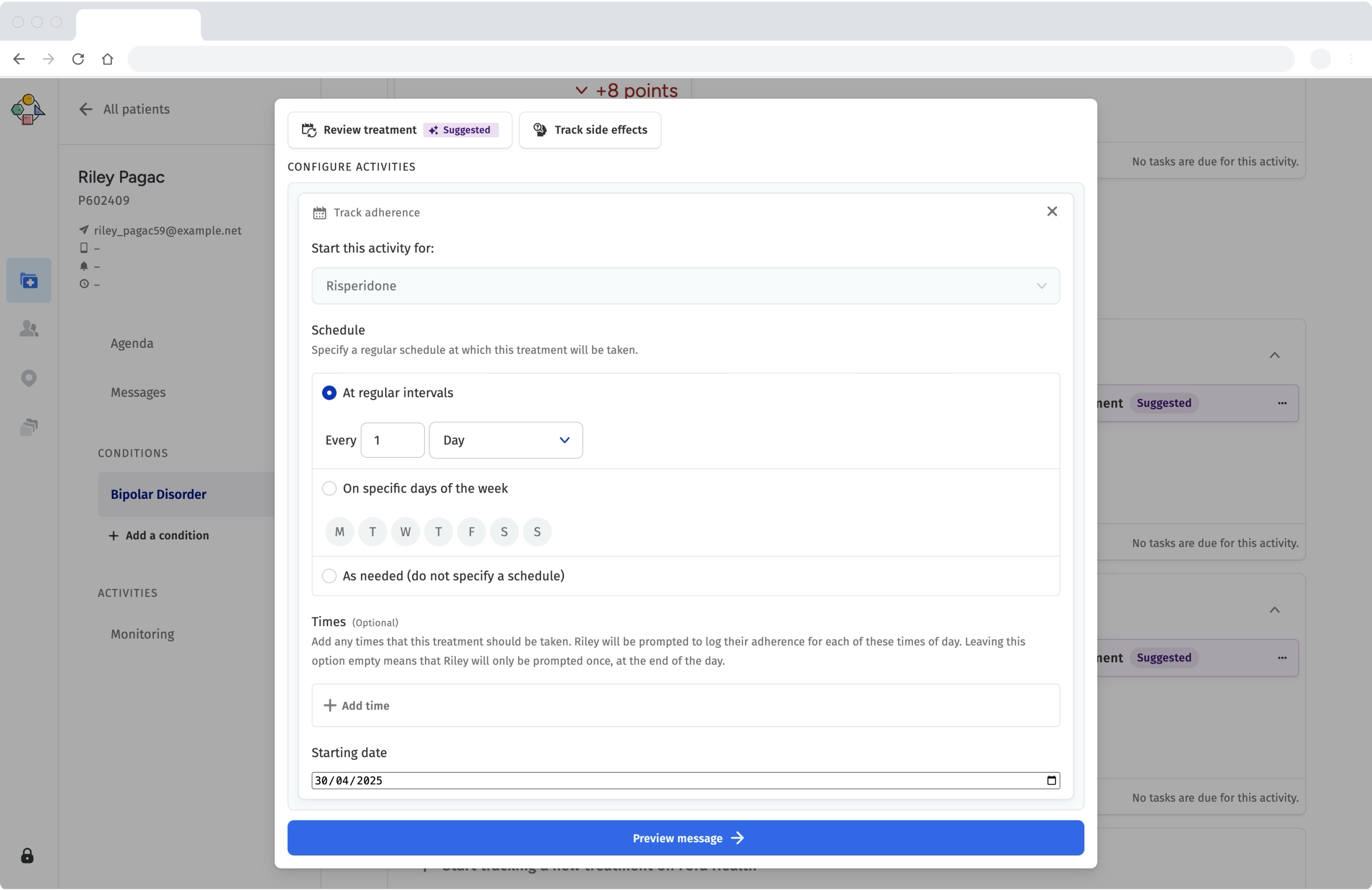1372x890 pixels.
Task: Click the lock icon in the sidebar
Action: 27,856
